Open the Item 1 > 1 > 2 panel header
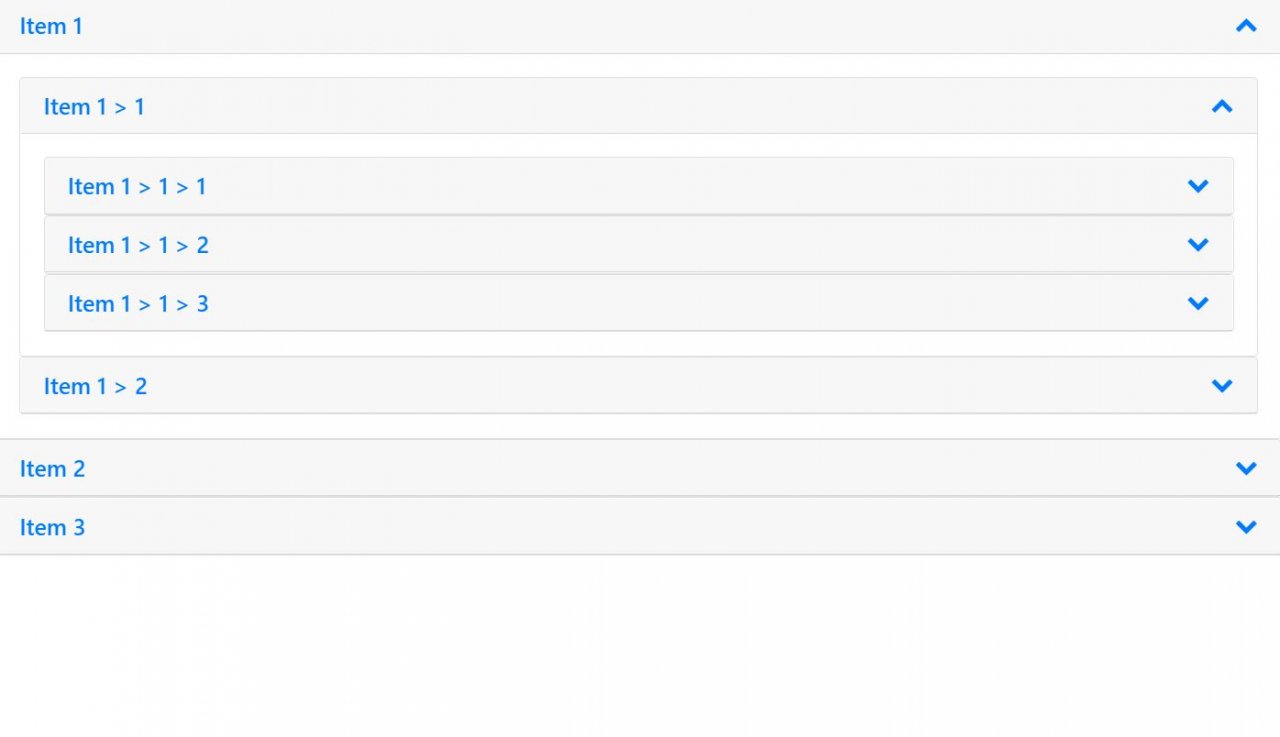1280x737 pixels. (638, 244)
